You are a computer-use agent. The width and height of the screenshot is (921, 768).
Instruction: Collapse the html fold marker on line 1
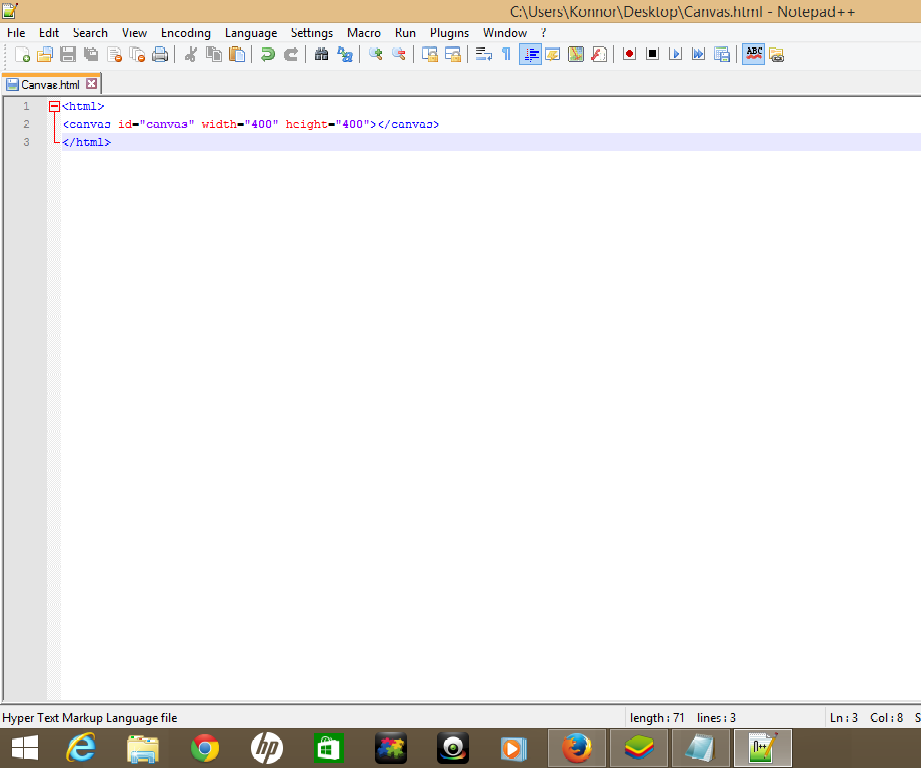pyautogui.click(x=54, y=106)
